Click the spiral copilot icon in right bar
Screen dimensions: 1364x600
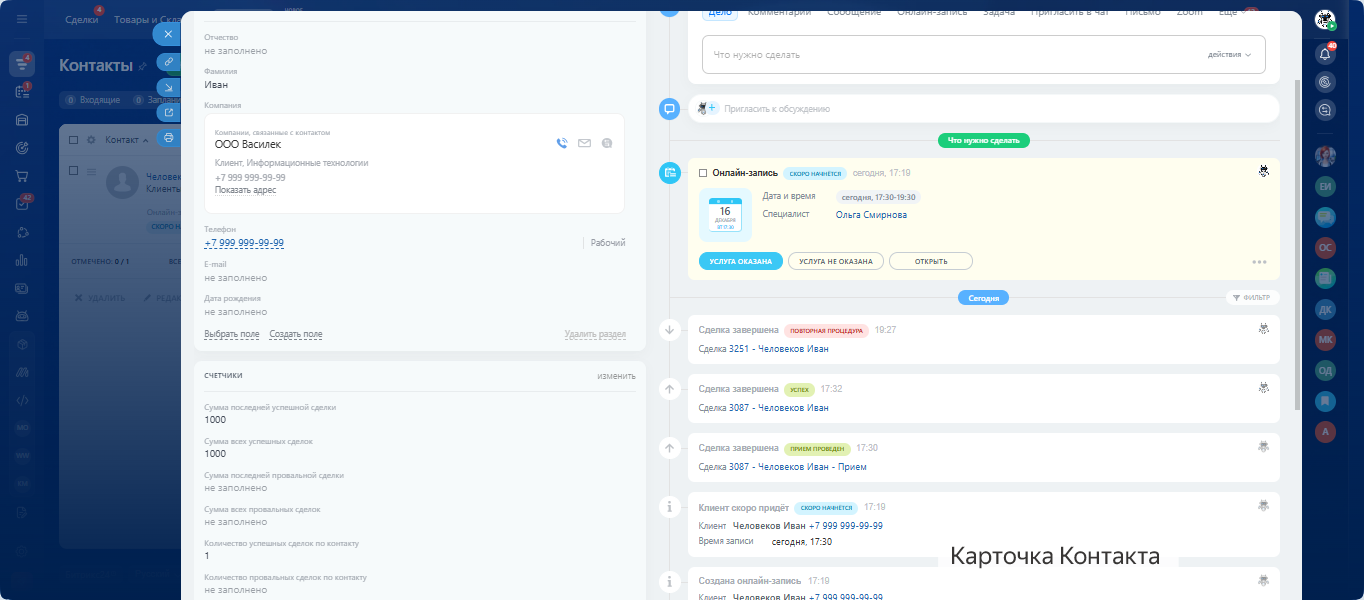pyautogui.click(x=1325, y=82)
